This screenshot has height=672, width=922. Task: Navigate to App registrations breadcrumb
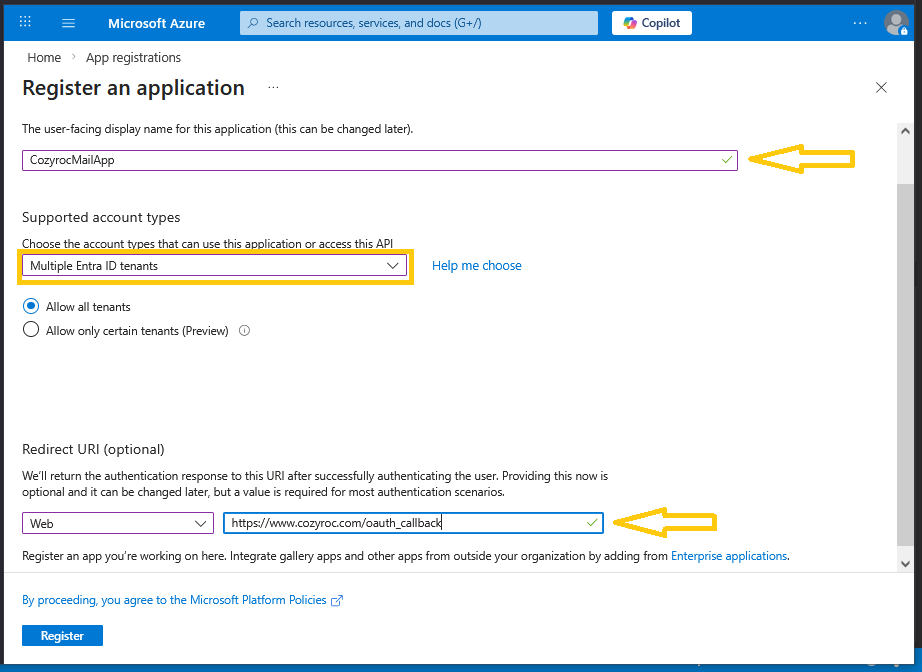click(x=133, y=58)
